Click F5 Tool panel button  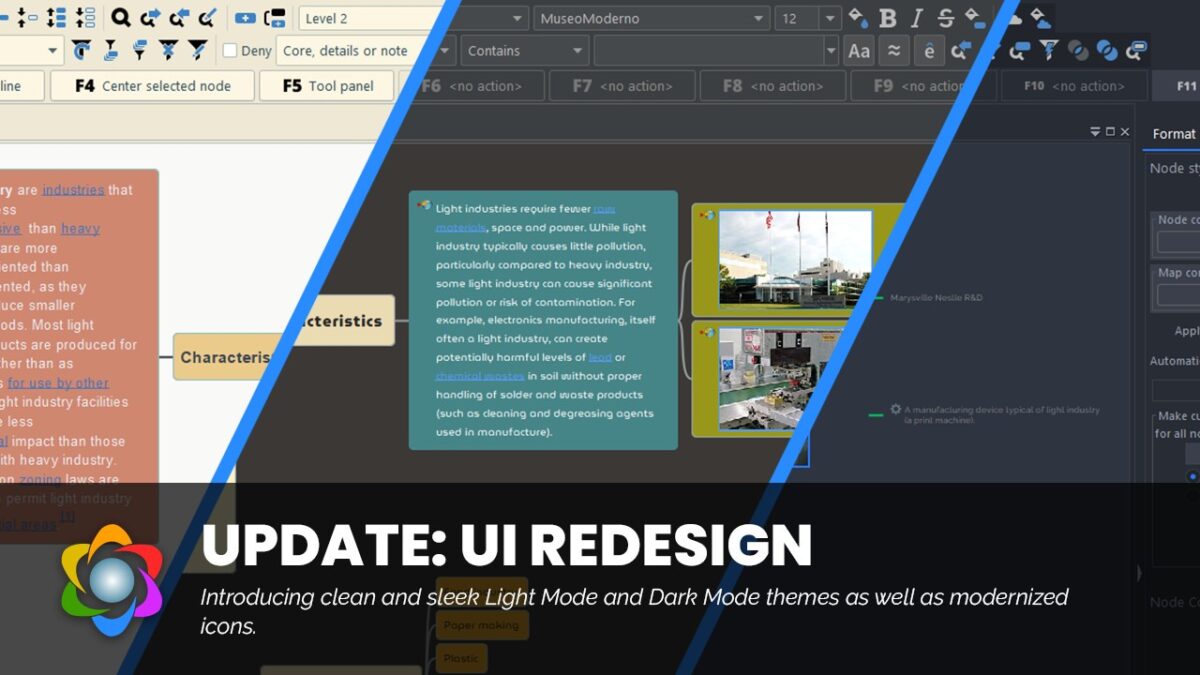click(x=328, y=86)
